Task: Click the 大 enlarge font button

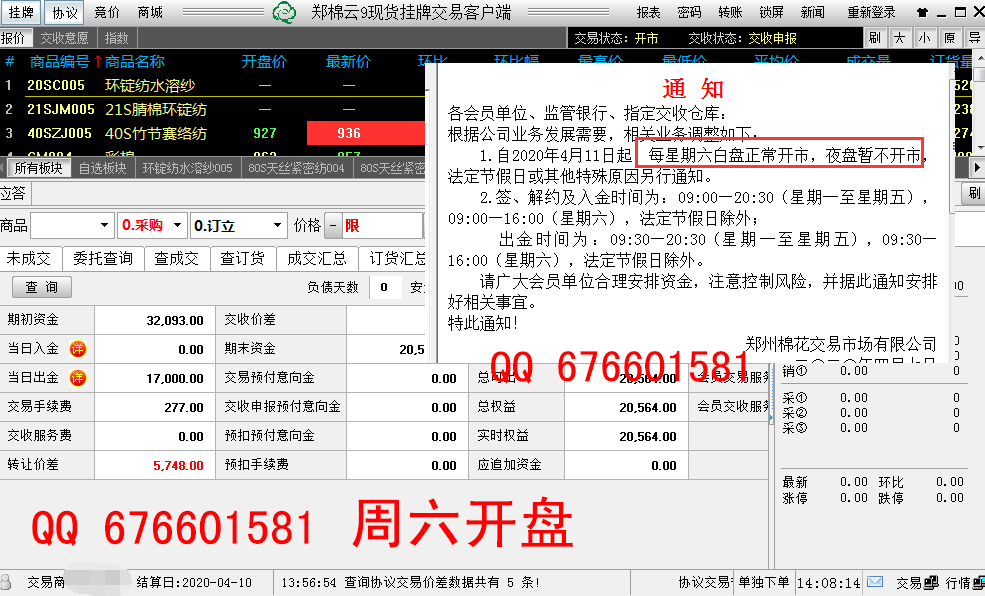Action: (x=900, y=38)
